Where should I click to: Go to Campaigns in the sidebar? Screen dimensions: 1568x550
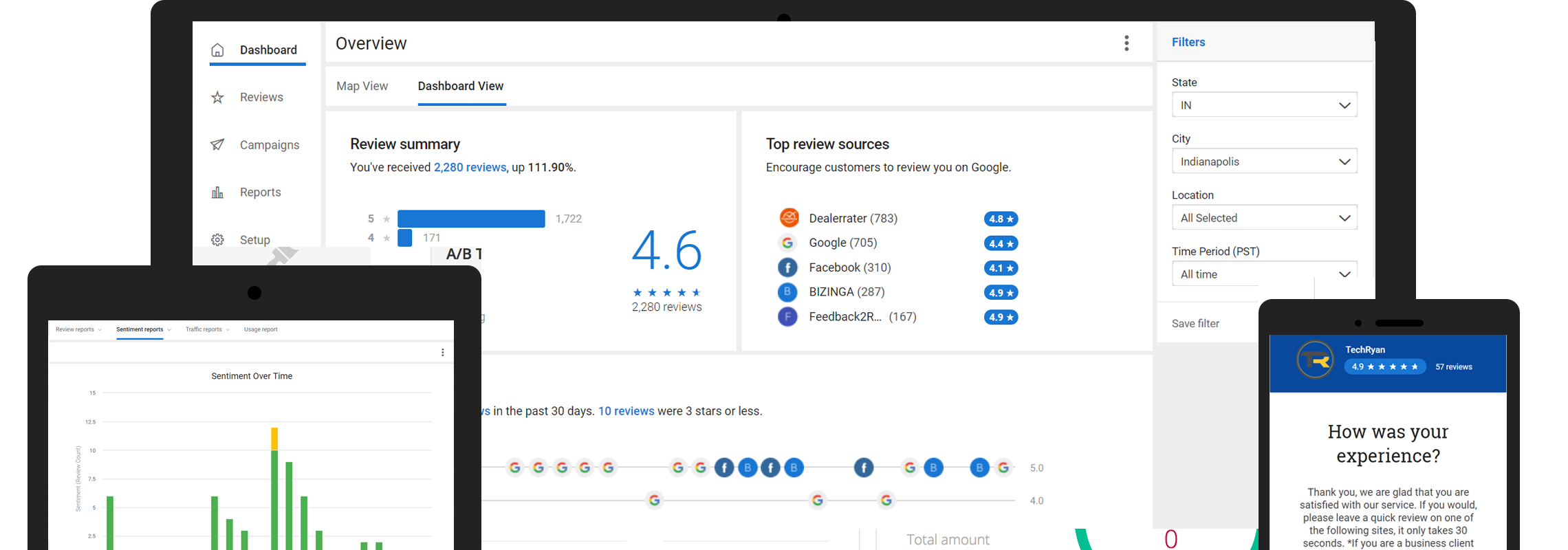point(270,144)
